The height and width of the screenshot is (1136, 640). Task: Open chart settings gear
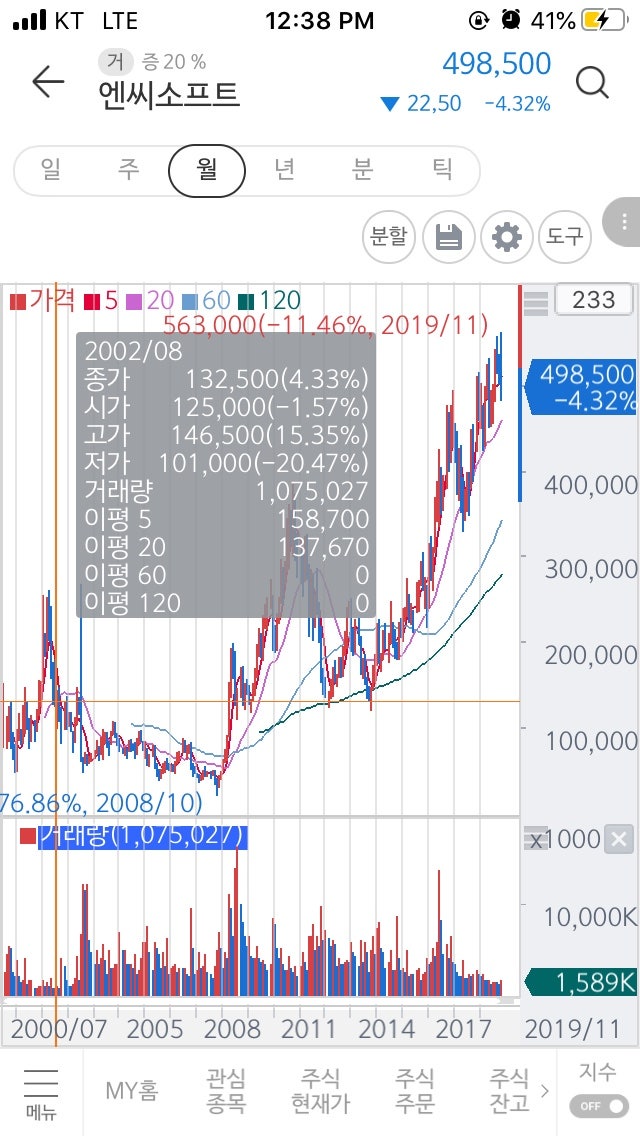click(x=507, y=237)
